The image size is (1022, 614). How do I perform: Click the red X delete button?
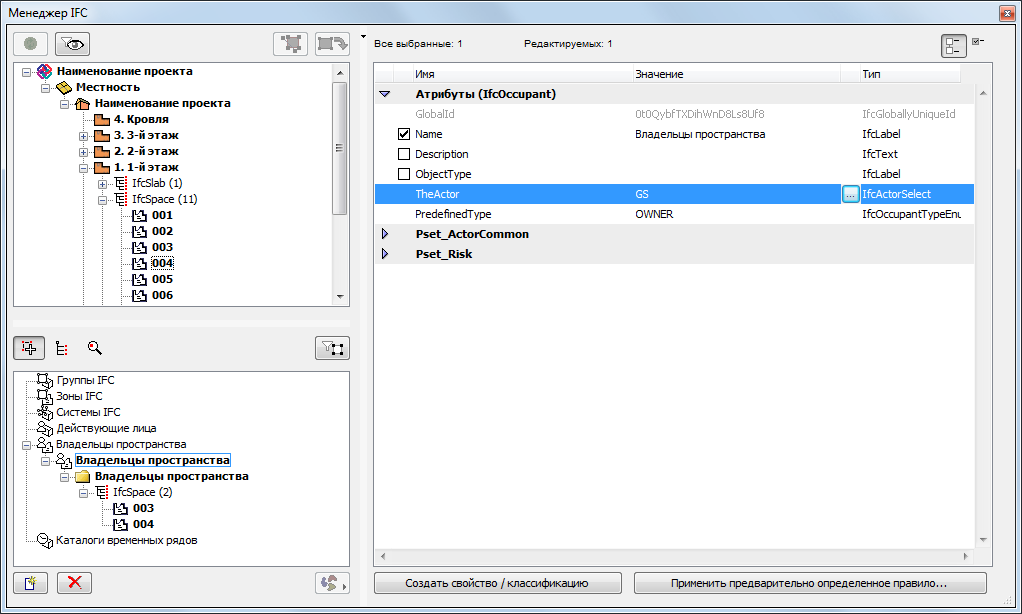coord(74,583)
